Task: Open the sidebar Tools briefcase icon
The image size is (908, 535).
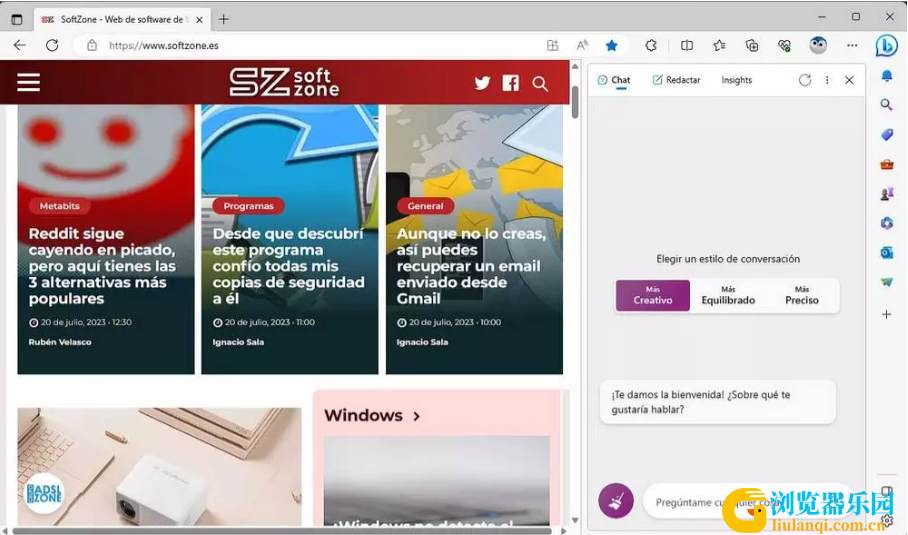Action: click(x=887, y=164)
